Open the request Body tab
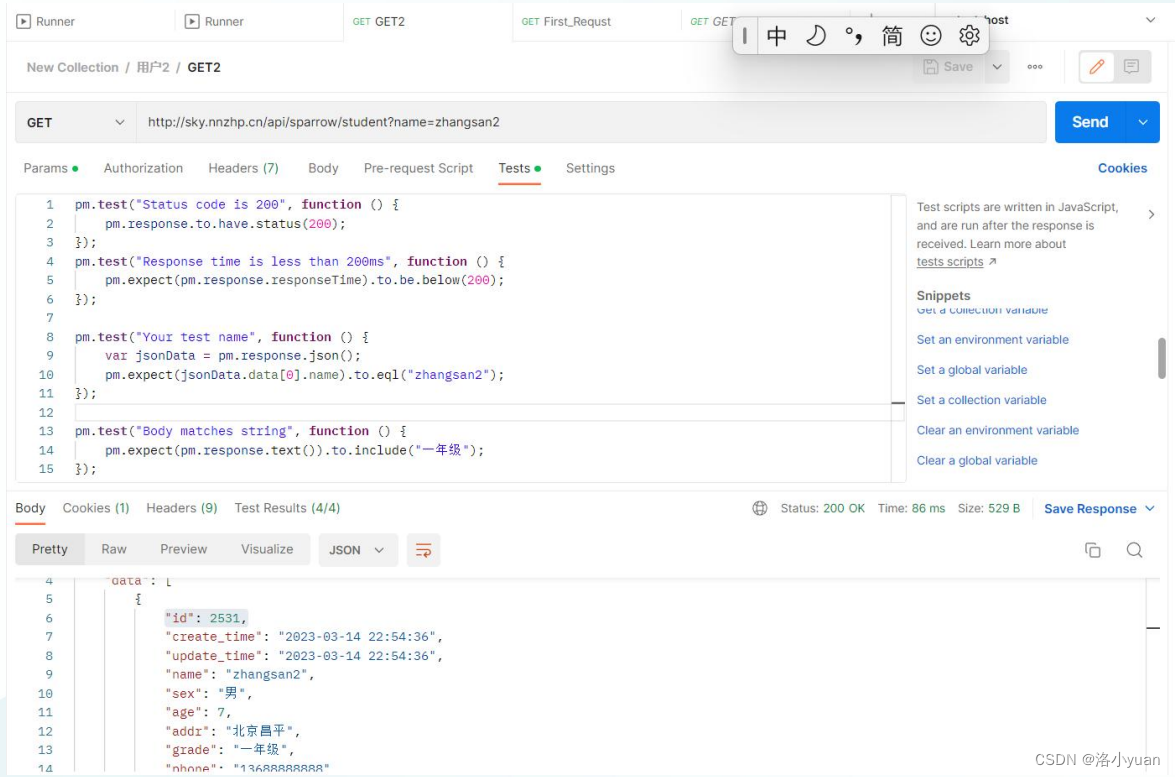This screenshot has width=1175, height=777. coord(323,169)
